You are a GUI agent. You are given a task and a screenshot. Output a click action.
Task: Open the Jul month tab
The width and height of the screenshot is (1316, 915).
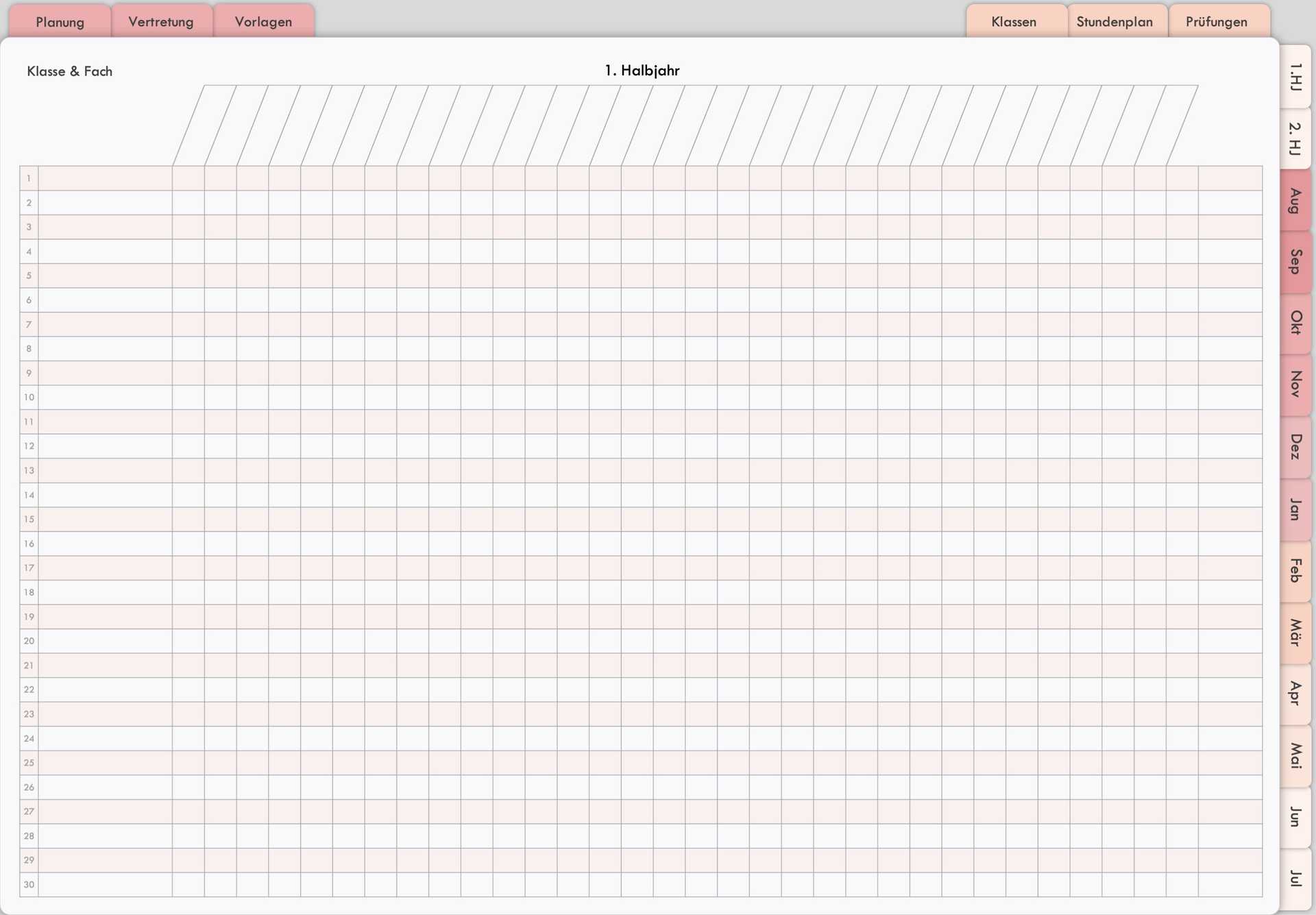1295,879
